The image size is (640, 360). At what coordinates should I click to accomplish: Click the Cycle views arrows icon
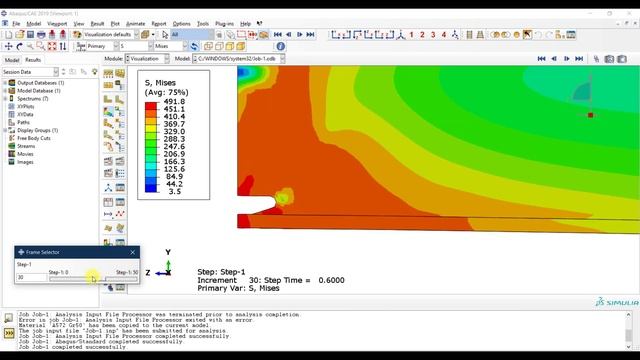pos(62,46)
